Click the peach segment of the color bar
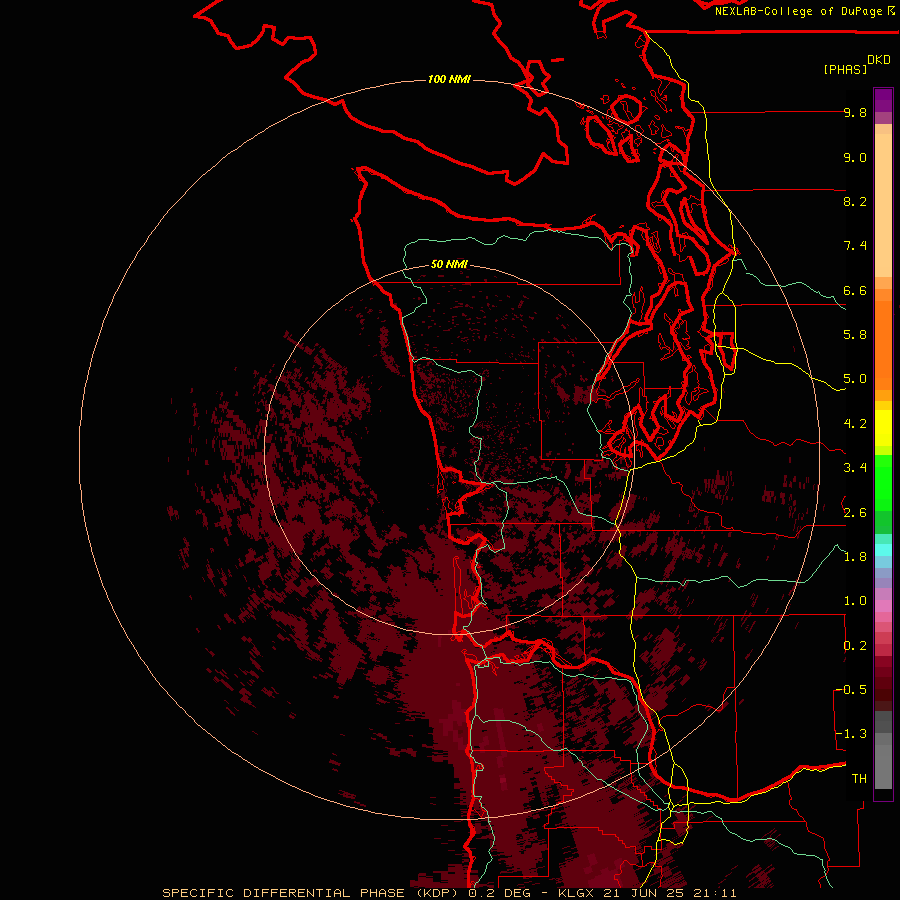900x900 pixels. tap(883, 205)
